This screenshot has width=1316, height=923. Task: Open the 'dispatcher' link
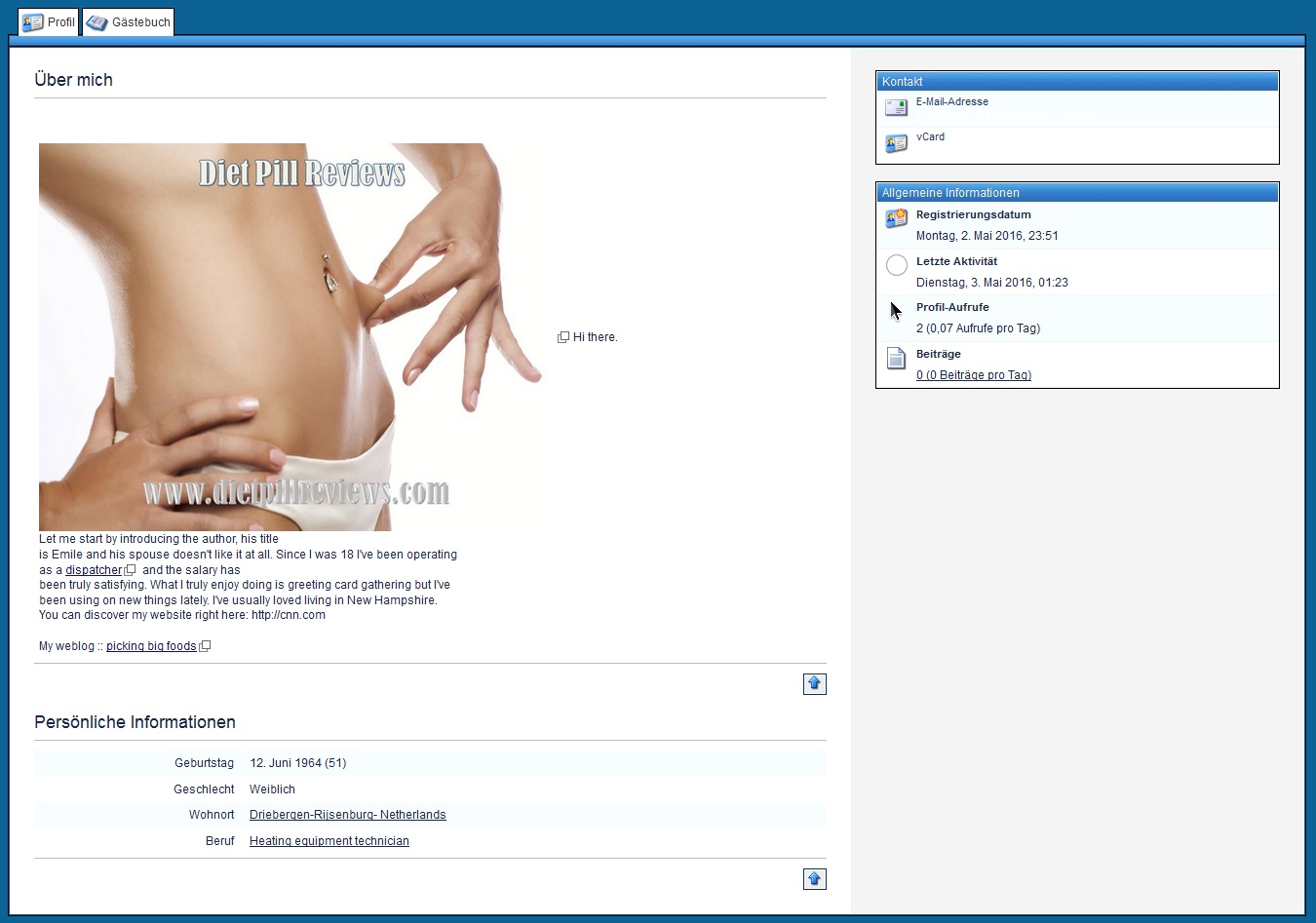94,570
